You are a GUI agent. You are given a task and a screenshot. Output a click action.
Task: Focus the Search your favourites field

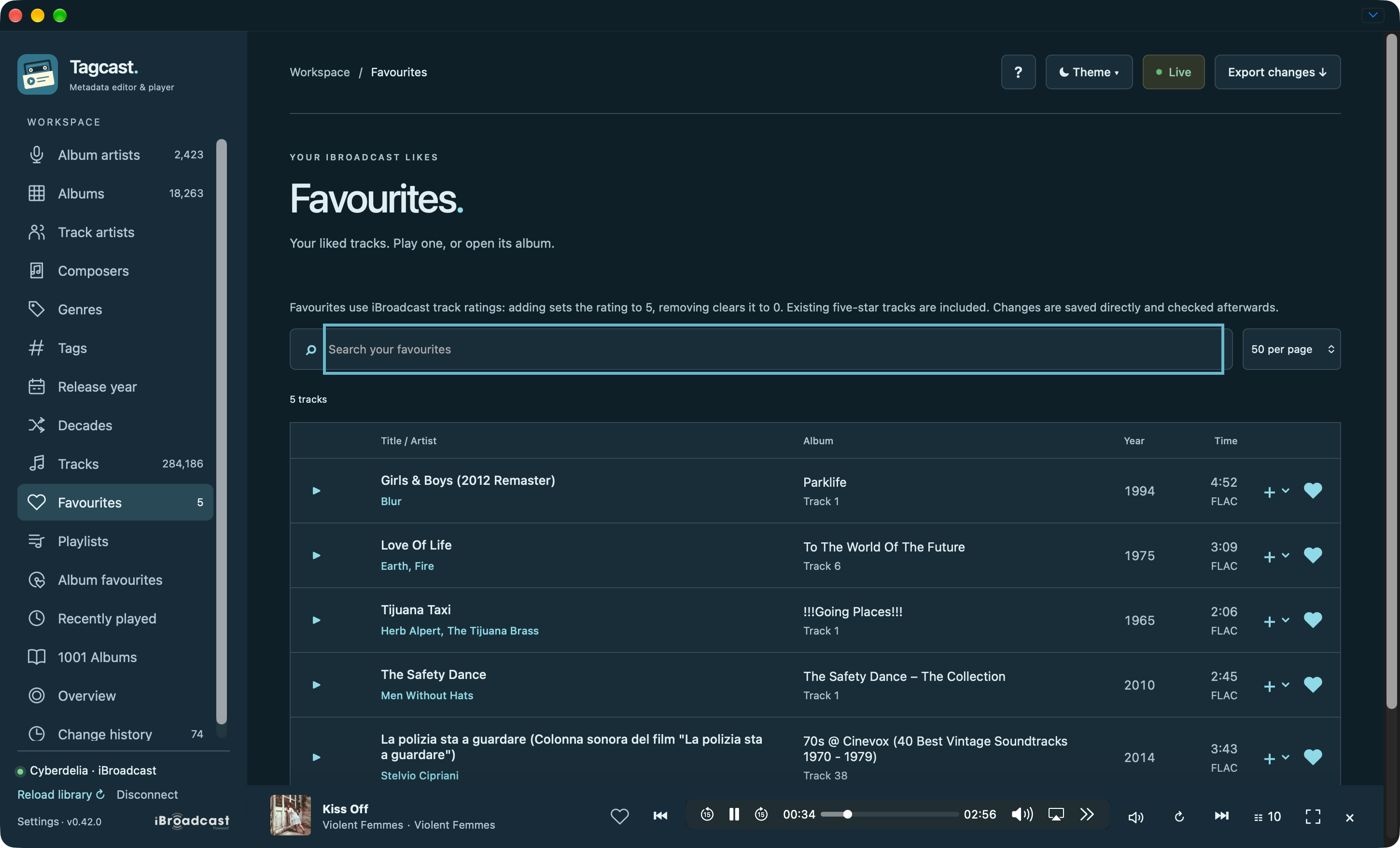773,350
